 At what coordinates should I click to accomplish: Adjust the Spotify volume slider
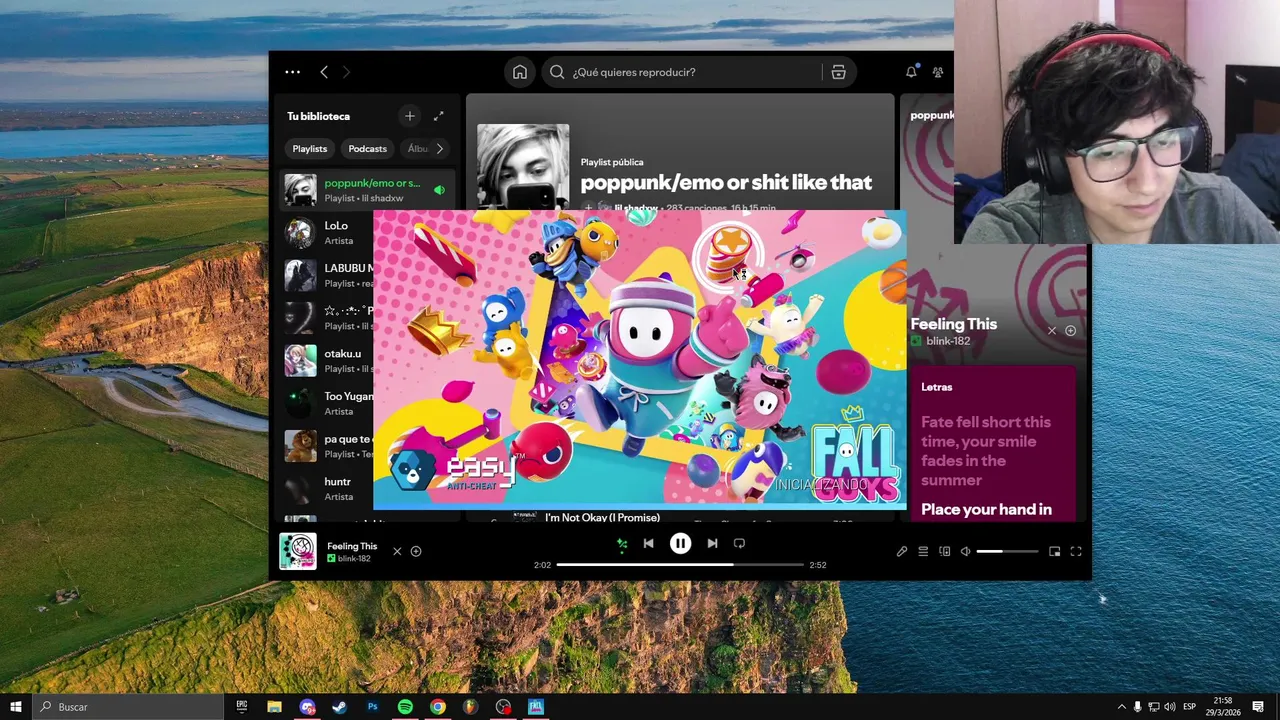point(1007,551)
